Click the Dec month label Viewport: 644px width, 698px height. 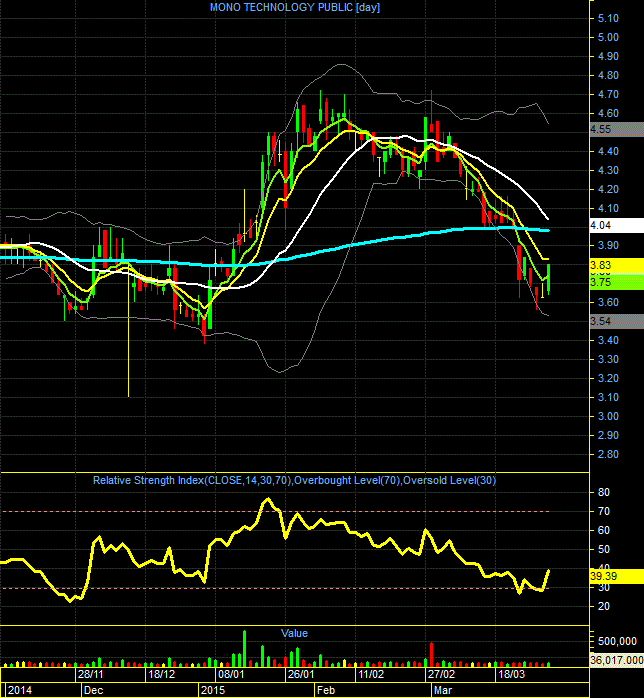tap(93, 690)
